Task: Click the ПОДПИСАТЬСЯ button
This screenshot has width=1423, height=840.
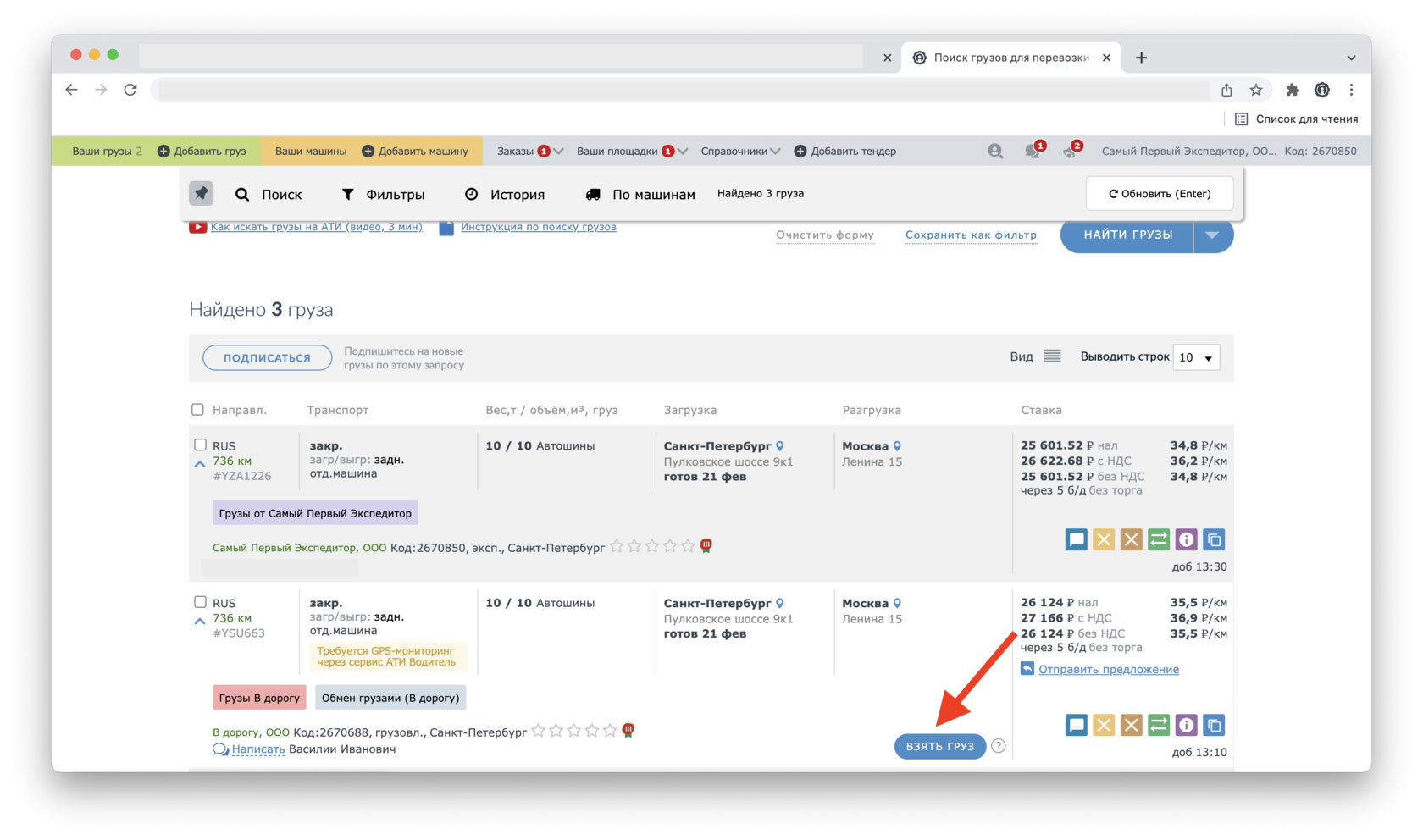Action: (x=267, y=357)
